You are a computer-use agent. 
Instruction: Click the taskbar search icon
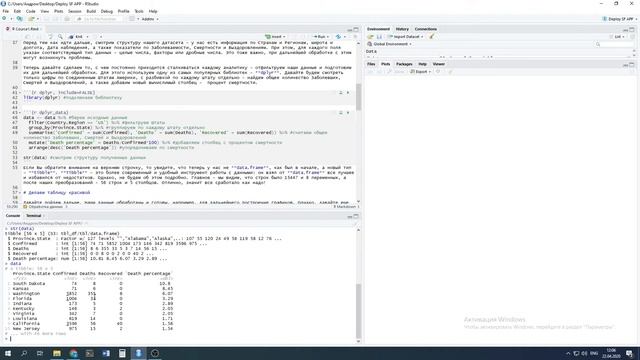[24, 353]
